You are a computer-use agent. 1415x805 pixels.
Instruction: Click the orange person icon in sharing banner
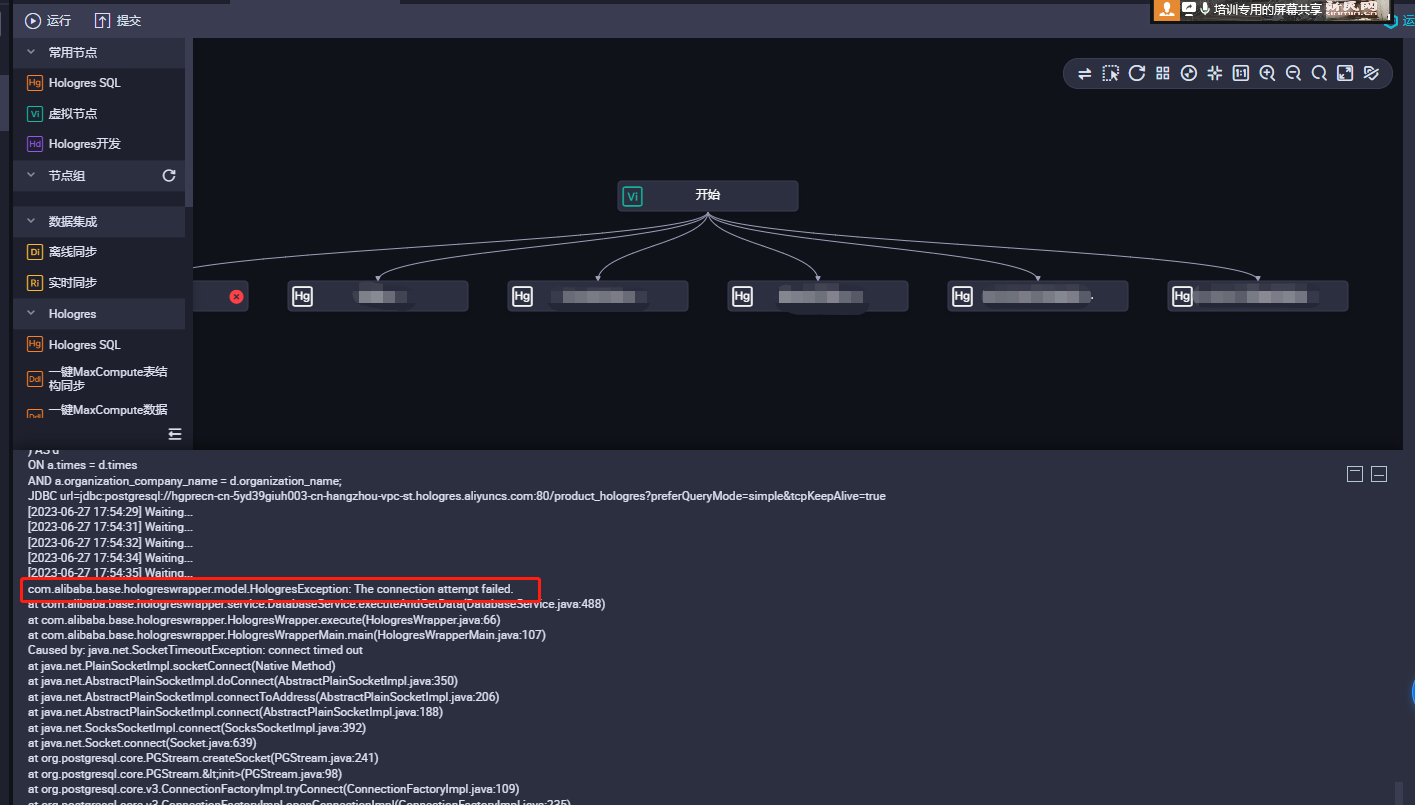(x=1166, y=9)
